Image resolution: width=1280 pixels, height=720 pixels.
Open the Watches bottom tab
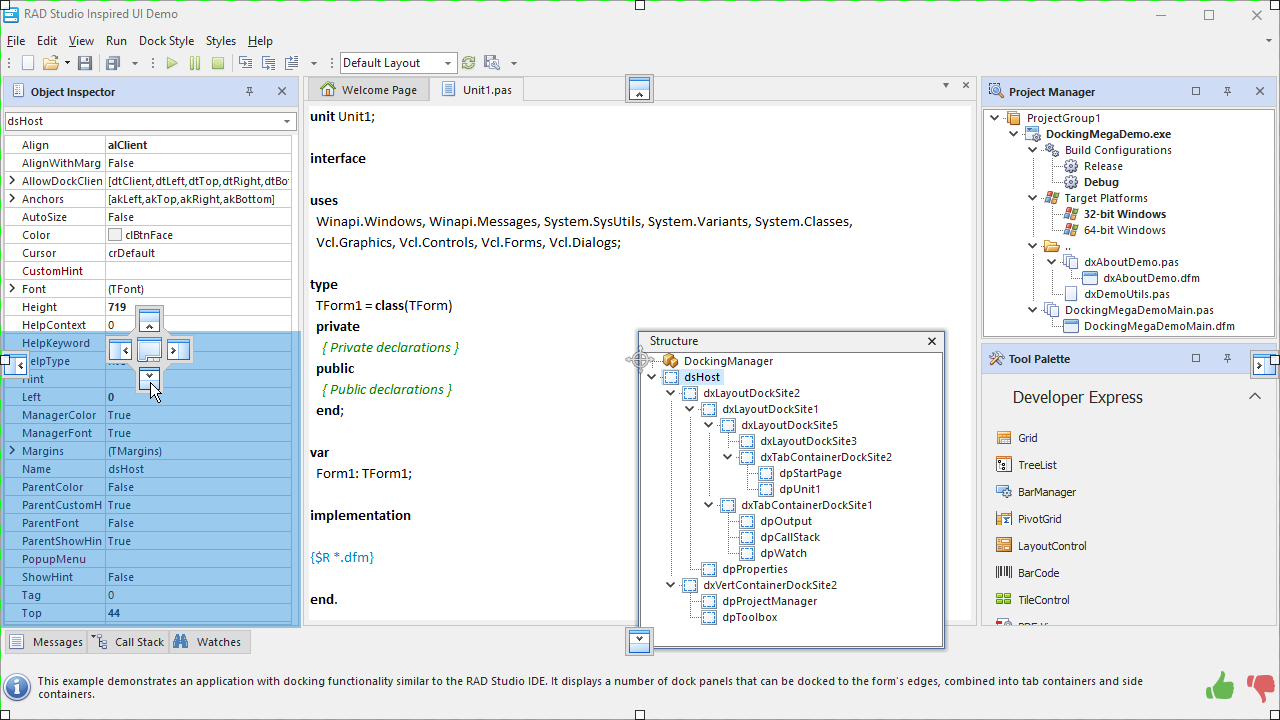(x=208, y=642)
